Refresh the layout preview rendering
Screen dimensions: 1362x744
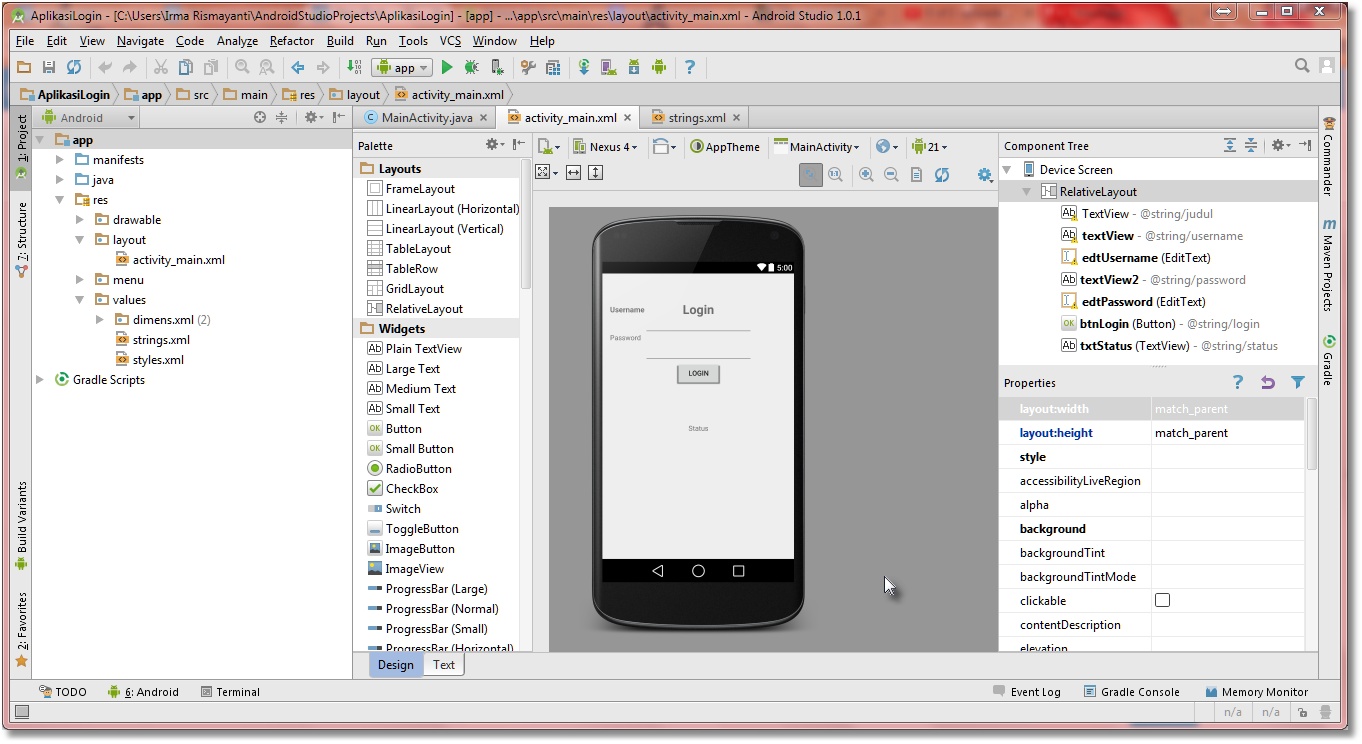click(941, 174)
